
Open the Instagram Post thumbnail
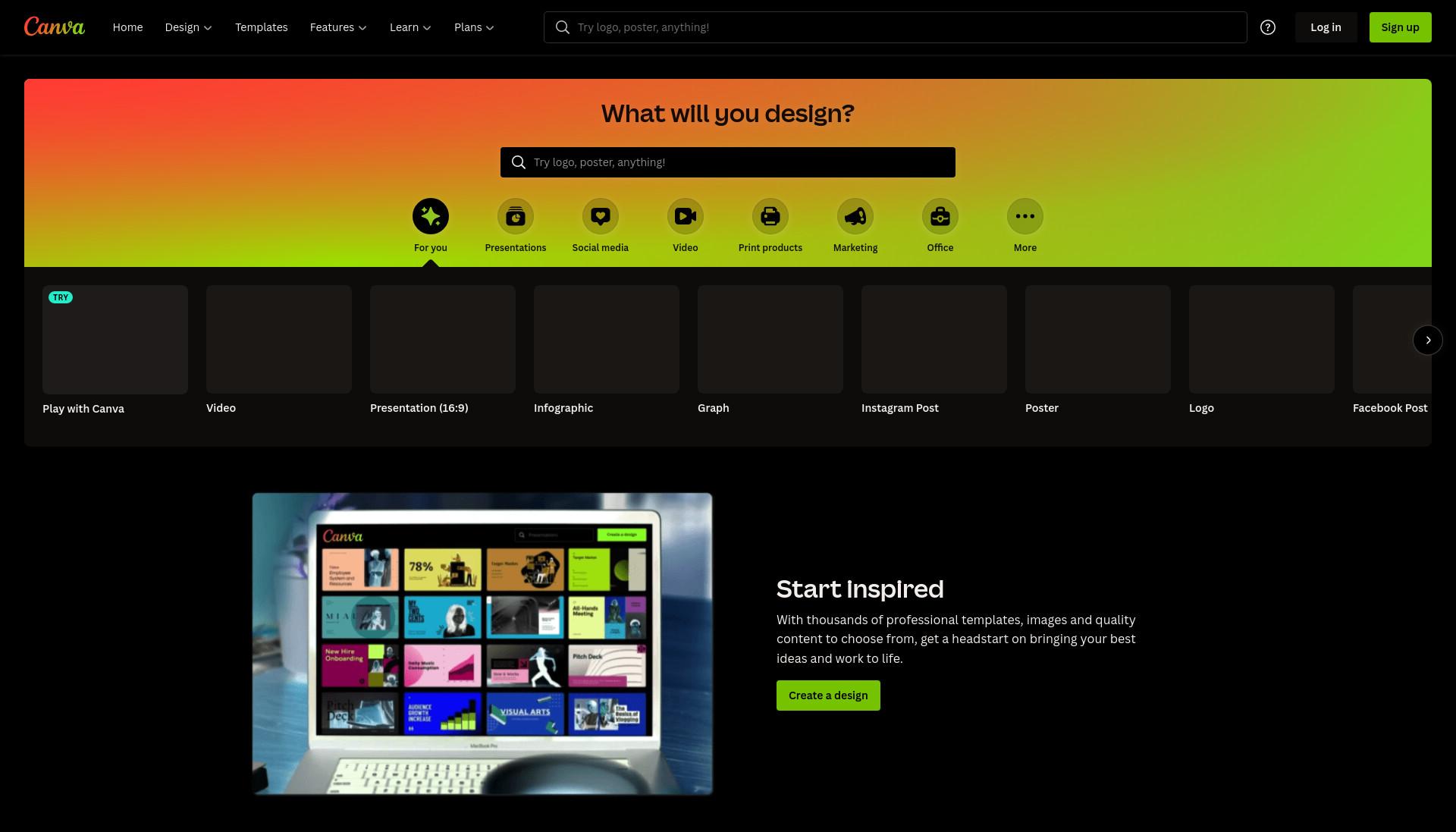coord(934,339)
